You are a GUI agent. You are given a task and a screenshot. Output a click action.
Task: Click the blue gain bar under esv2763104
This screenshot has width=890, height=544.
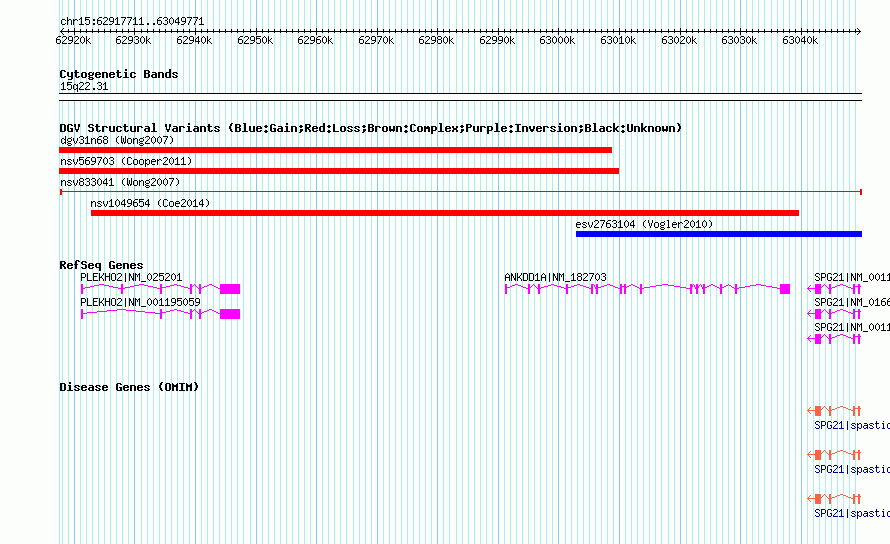[719, 234]
